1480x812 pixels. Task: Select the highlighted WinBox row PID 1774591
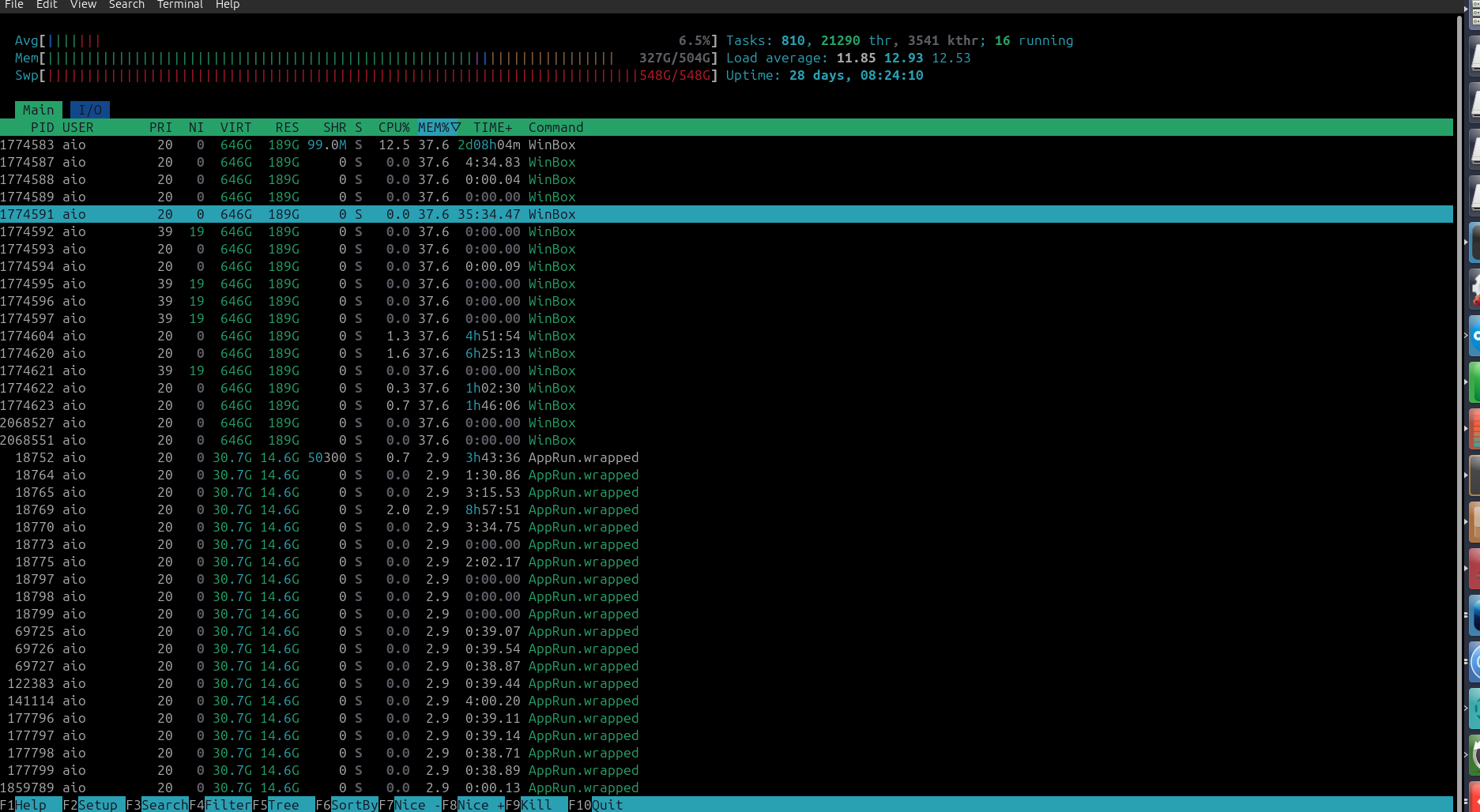[726, 214]
